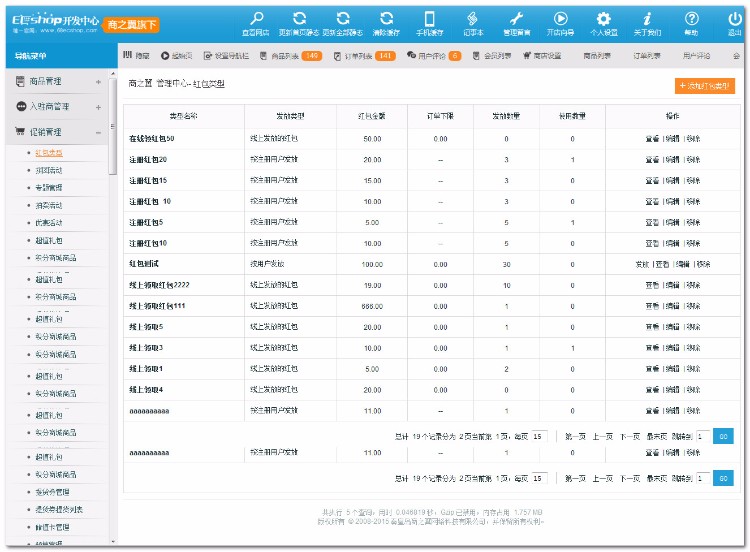The width and height of the screenshot is (750, 552).
Task: Click 查看 for 线上领取5 row
Action: coord(652,327)
